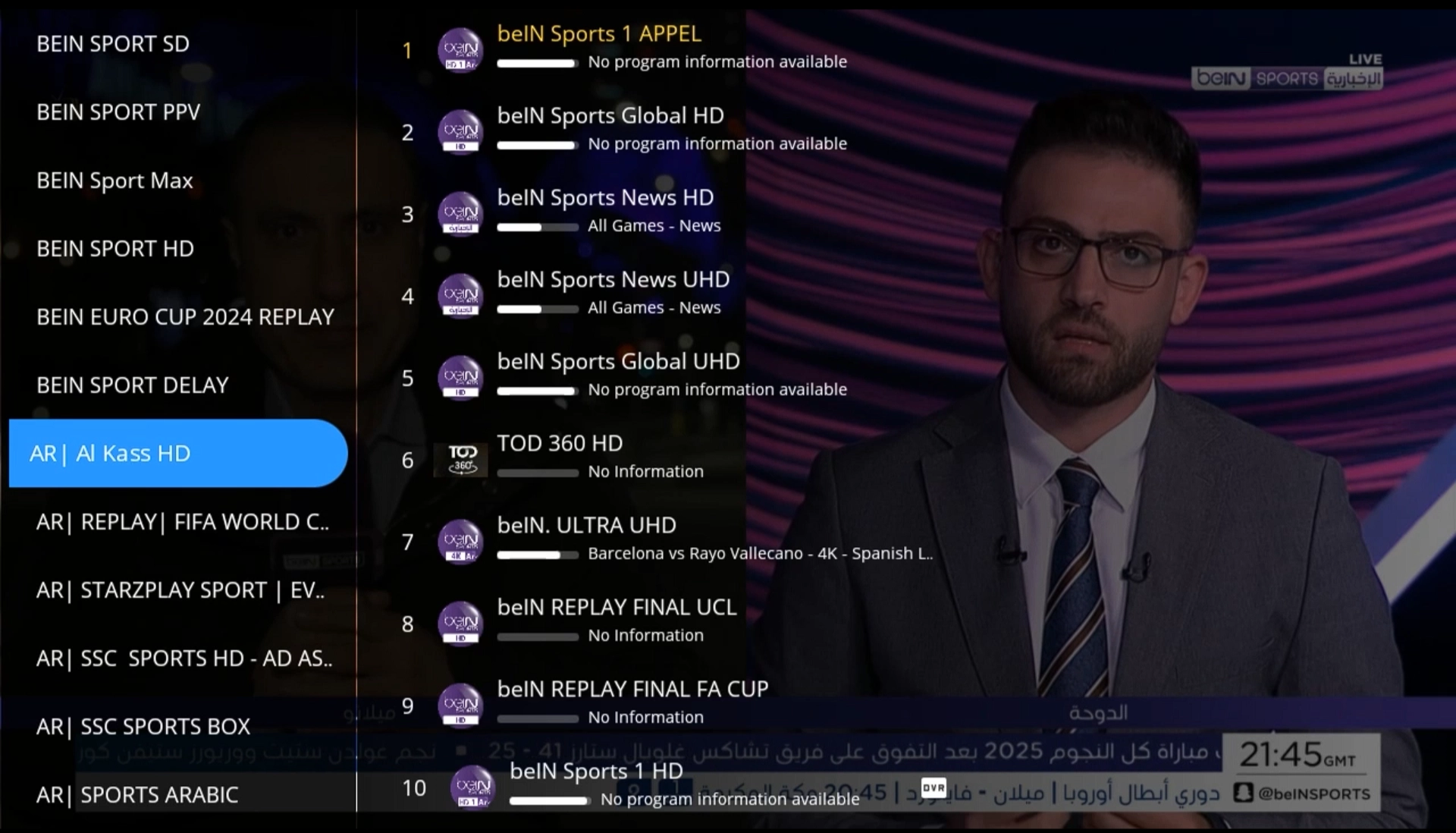Click the beIN SPORTS live watermark logo
The width and height of the screenshot is (1456, 833).
coord(1287,78)
